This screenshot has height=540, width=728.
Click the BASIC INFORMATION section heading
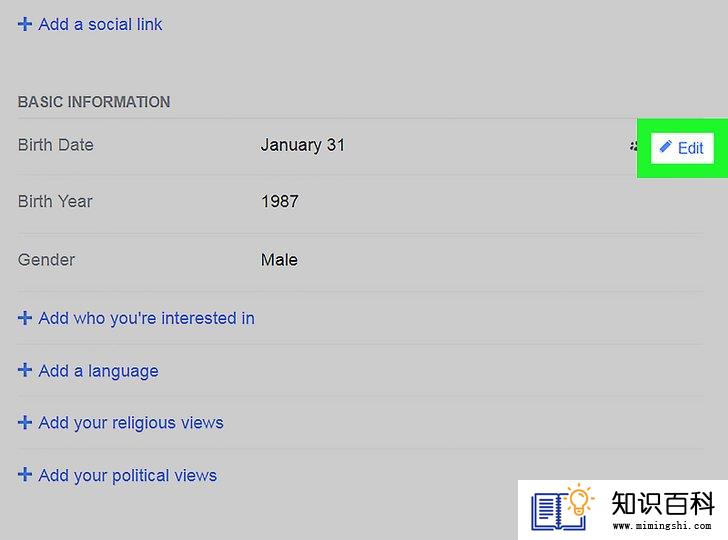(94, 102)
